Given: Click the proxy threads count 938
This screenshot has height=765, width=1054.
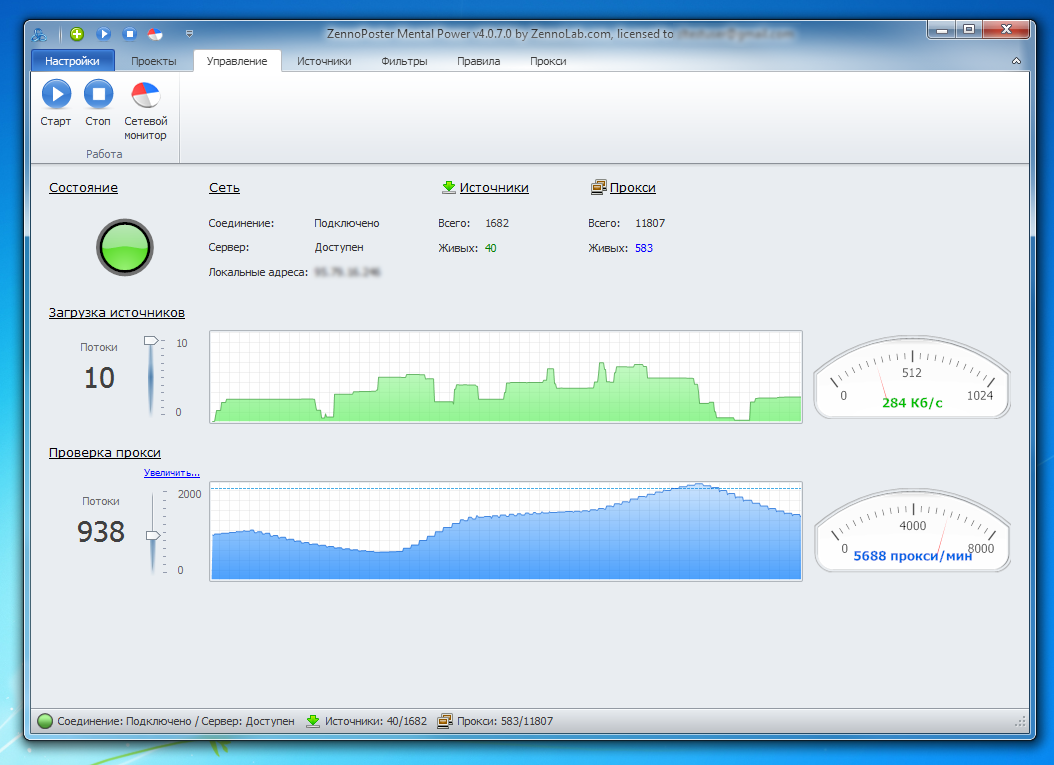Looking at the screenshot, I should pos(101,532).
